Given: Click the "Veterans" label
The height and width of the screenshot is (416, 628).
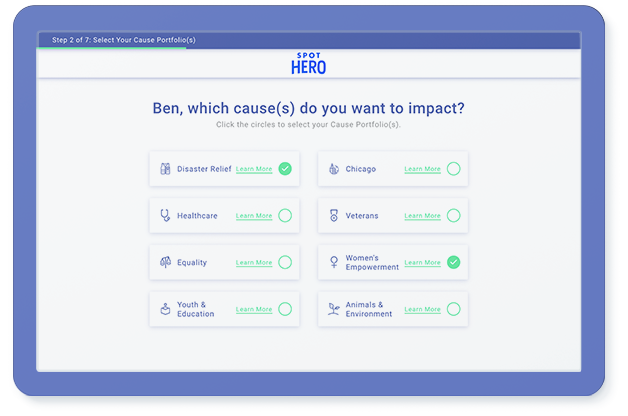Looking at the screenshot, I should 362,216.
